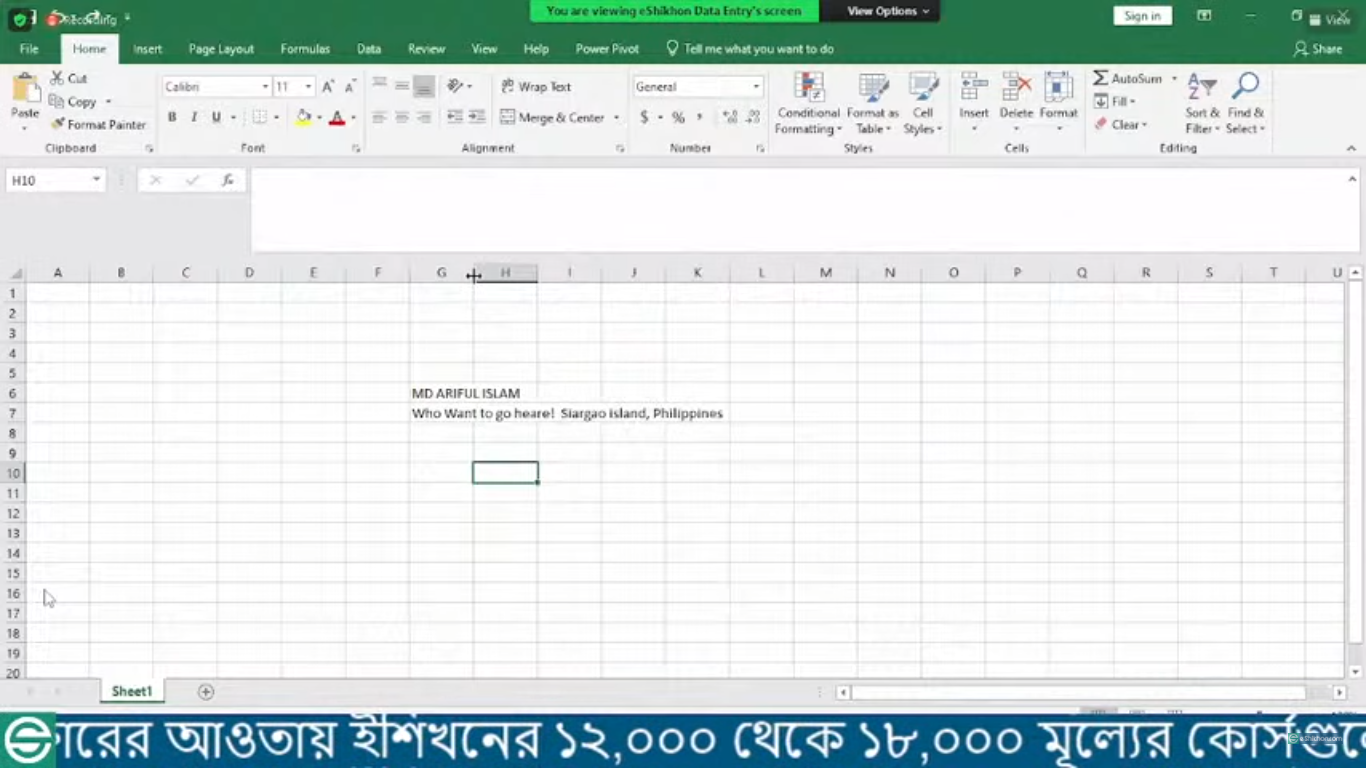Toggle Italic formatting
The image size is (1366, 768).
(194, 117)
